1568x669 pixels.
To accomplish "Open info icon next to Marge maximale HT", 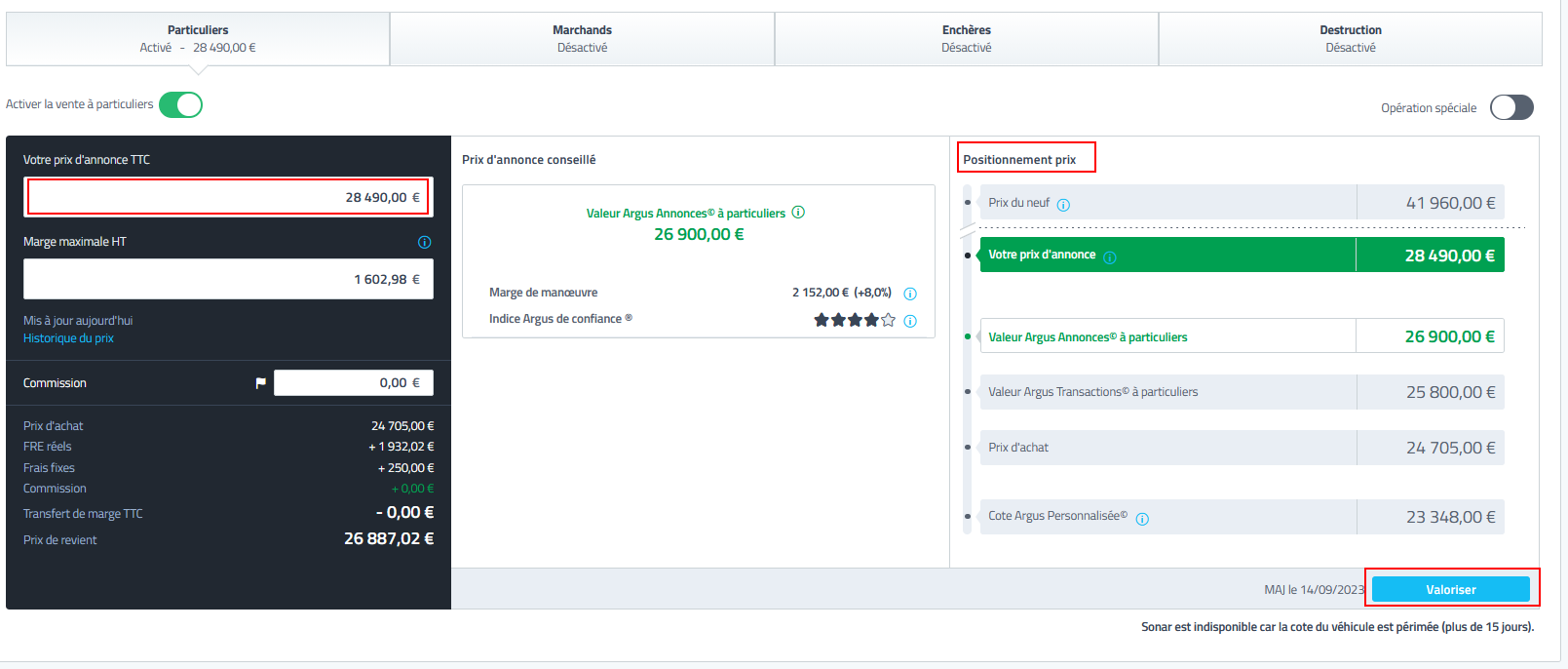I will pos(424,242).
